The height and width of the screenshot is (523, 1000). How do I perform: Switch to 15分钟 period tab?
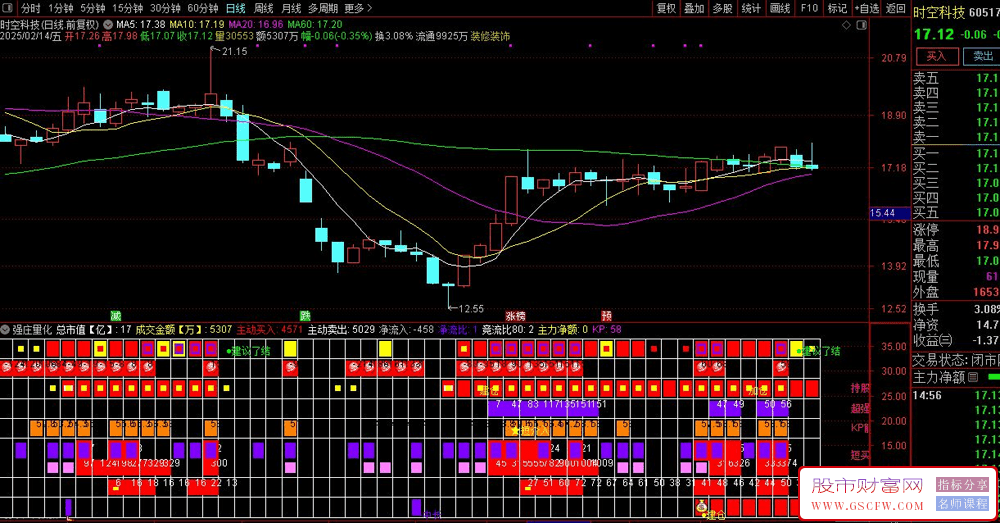coord(128,8)
